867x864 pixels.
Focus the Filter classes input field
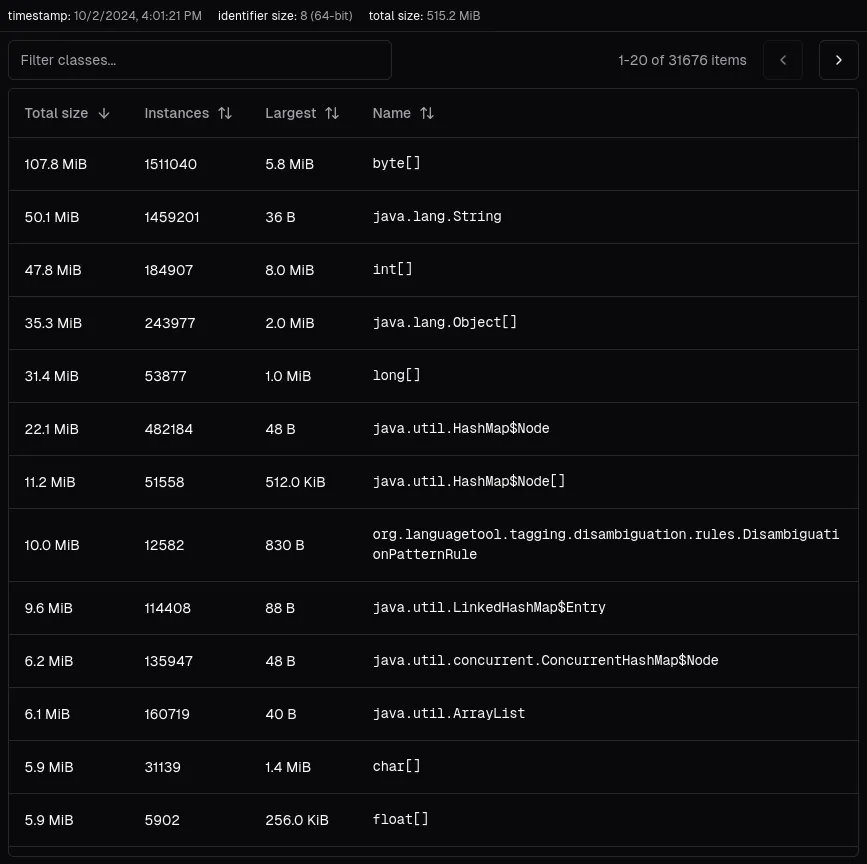200,60
